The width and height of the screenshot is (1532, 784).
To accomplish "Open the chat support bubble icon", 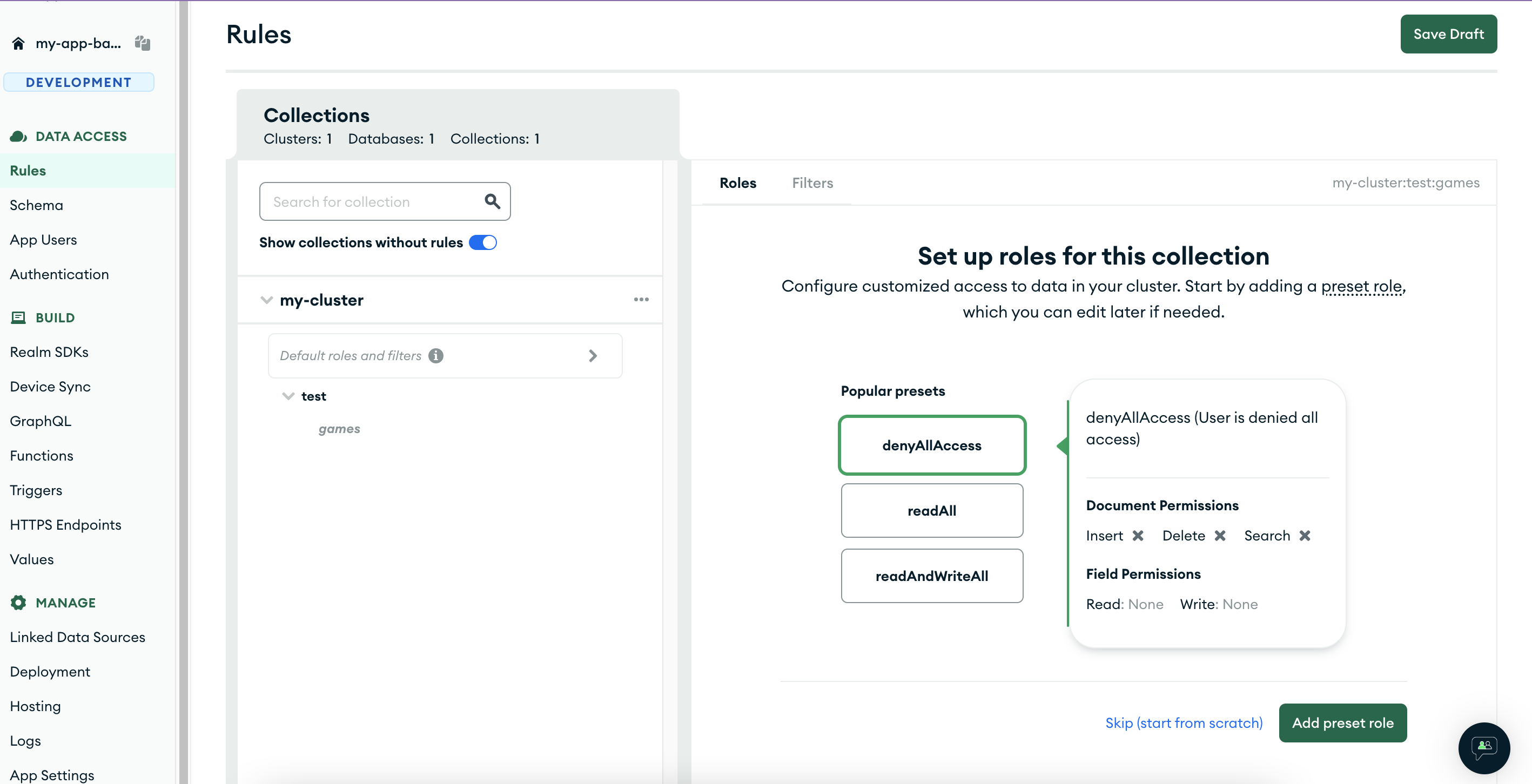I will pos(1484,748).
